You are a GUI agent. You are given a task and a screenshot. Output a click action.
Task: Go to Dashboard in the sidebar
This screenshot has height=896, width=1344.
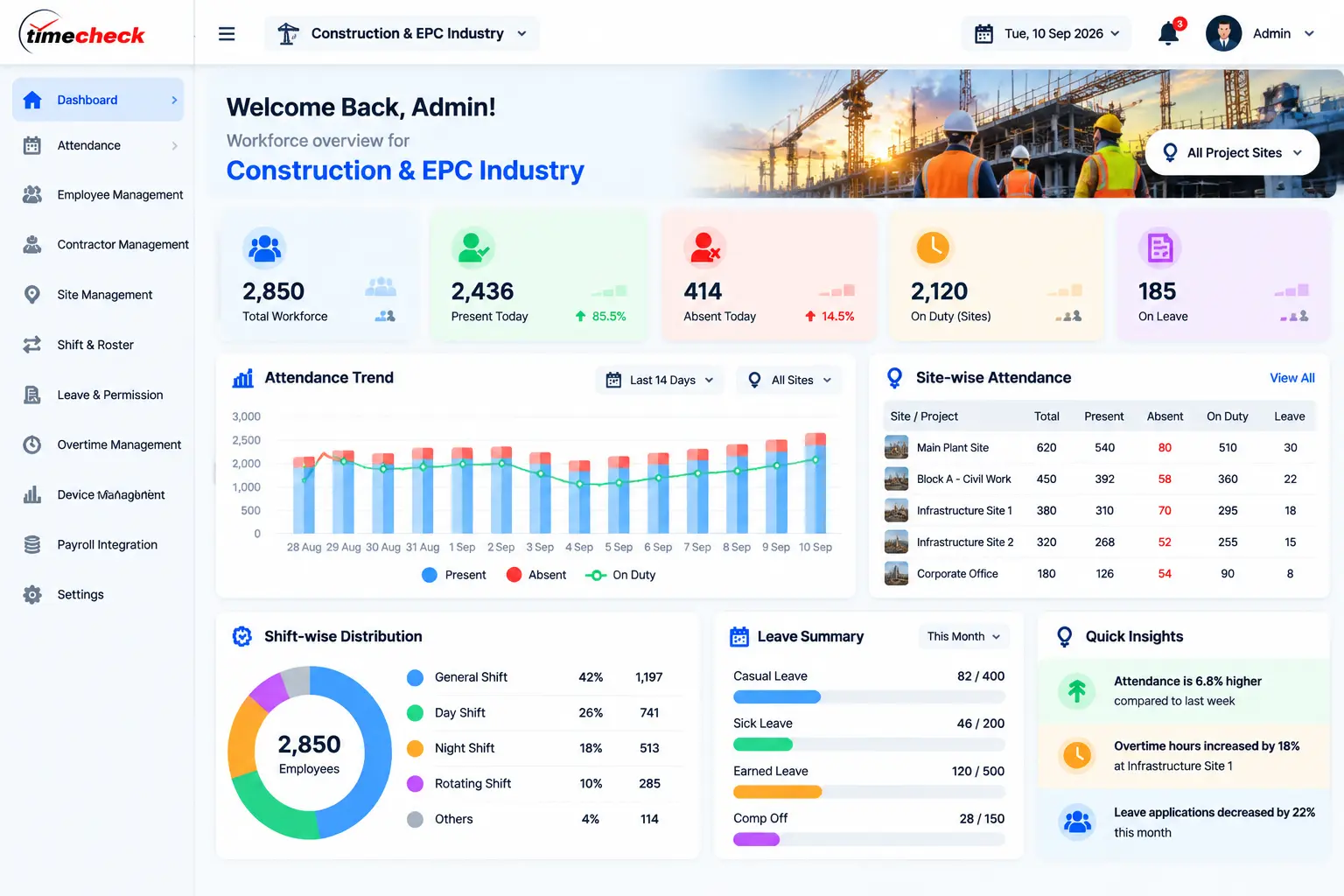[x=98, y=100]
